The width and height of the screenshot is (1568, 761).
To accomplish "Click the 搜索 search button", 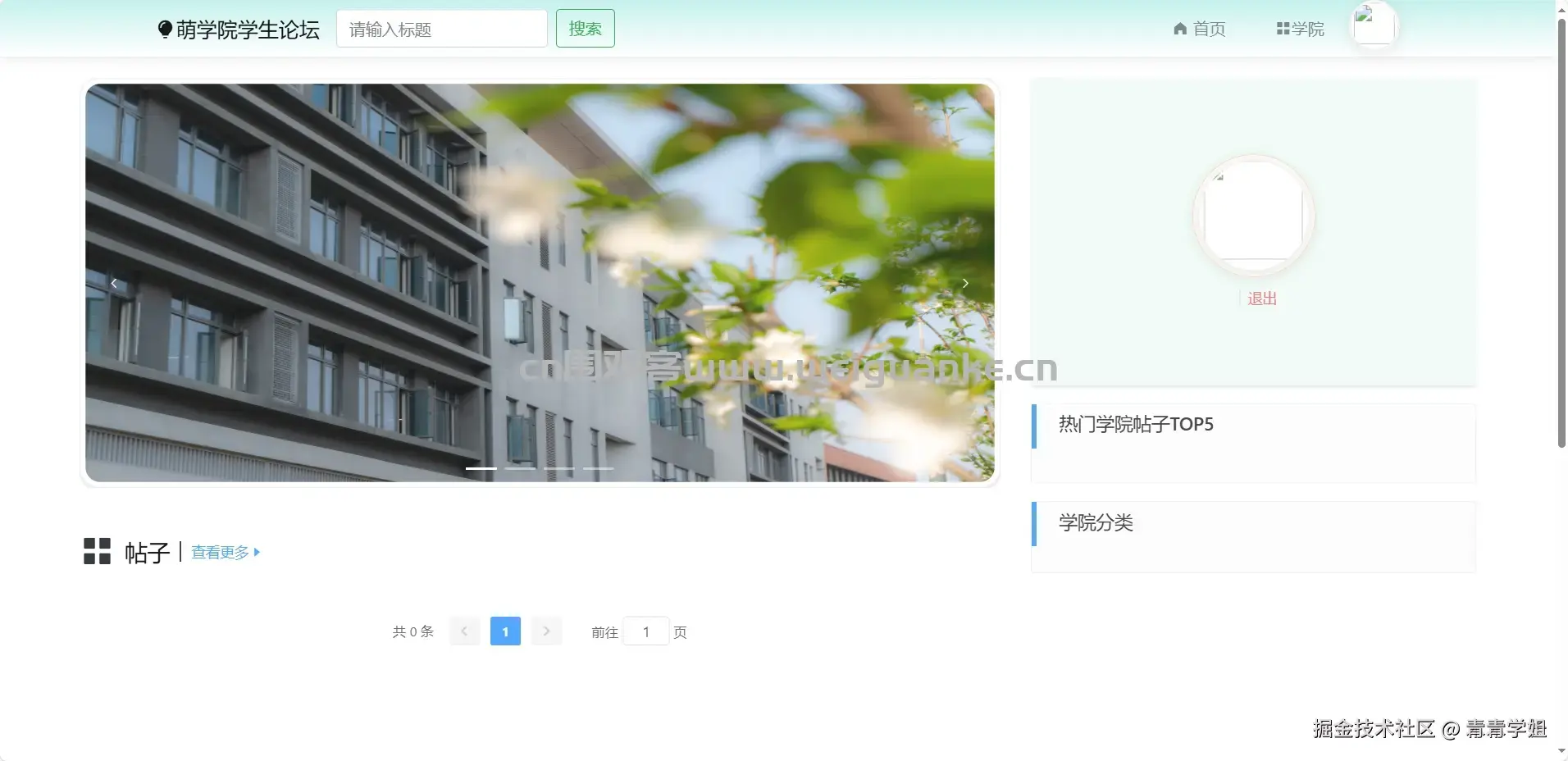I will coord(586,29).
